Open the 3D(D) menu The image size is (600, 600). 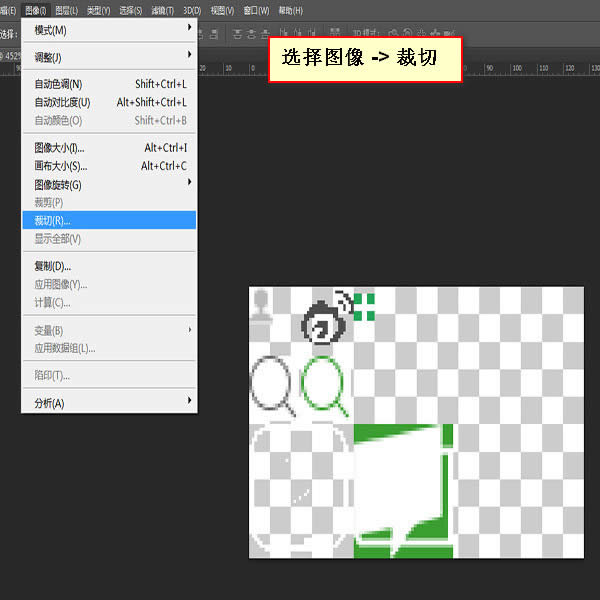[x=192, y=11]
